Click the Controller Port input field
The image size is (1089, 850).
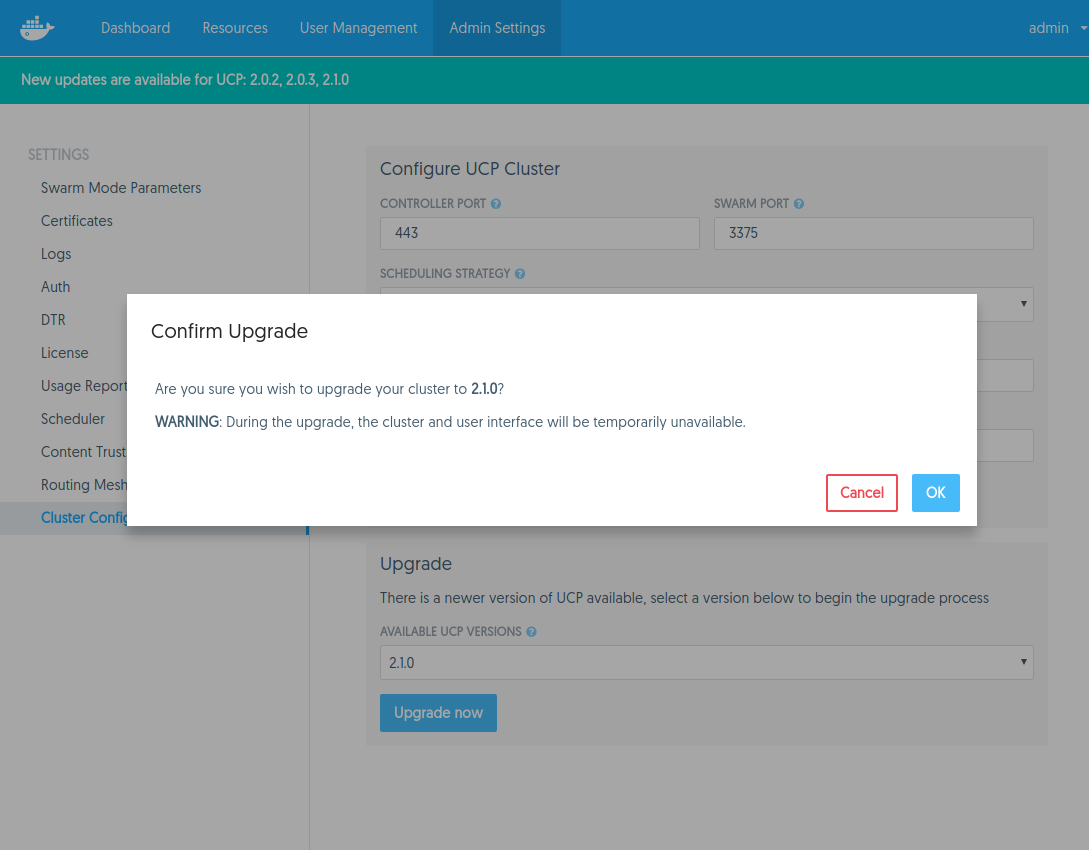point(539,233)
